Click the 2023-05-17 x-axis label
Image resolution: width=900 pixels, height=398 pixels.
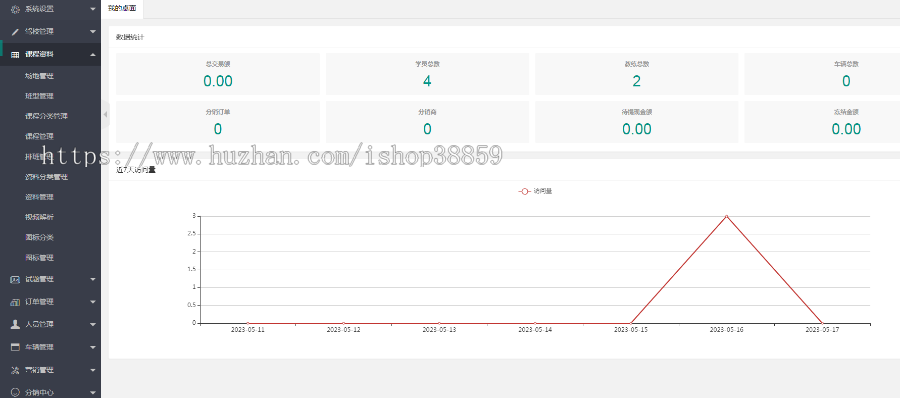[822, 330]
